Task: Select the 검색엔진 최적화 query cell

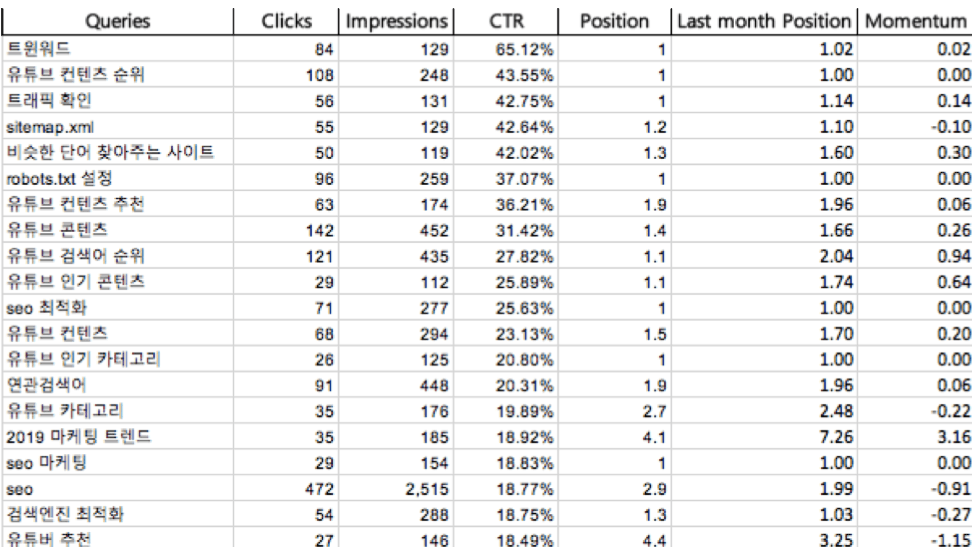Action: [x=118, y=514]
